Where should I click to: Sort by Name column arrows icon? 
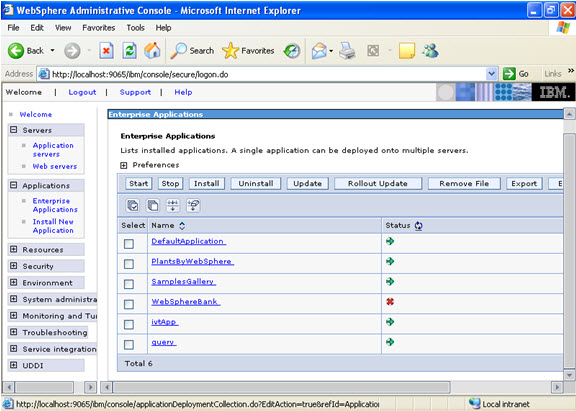point(182,226)
